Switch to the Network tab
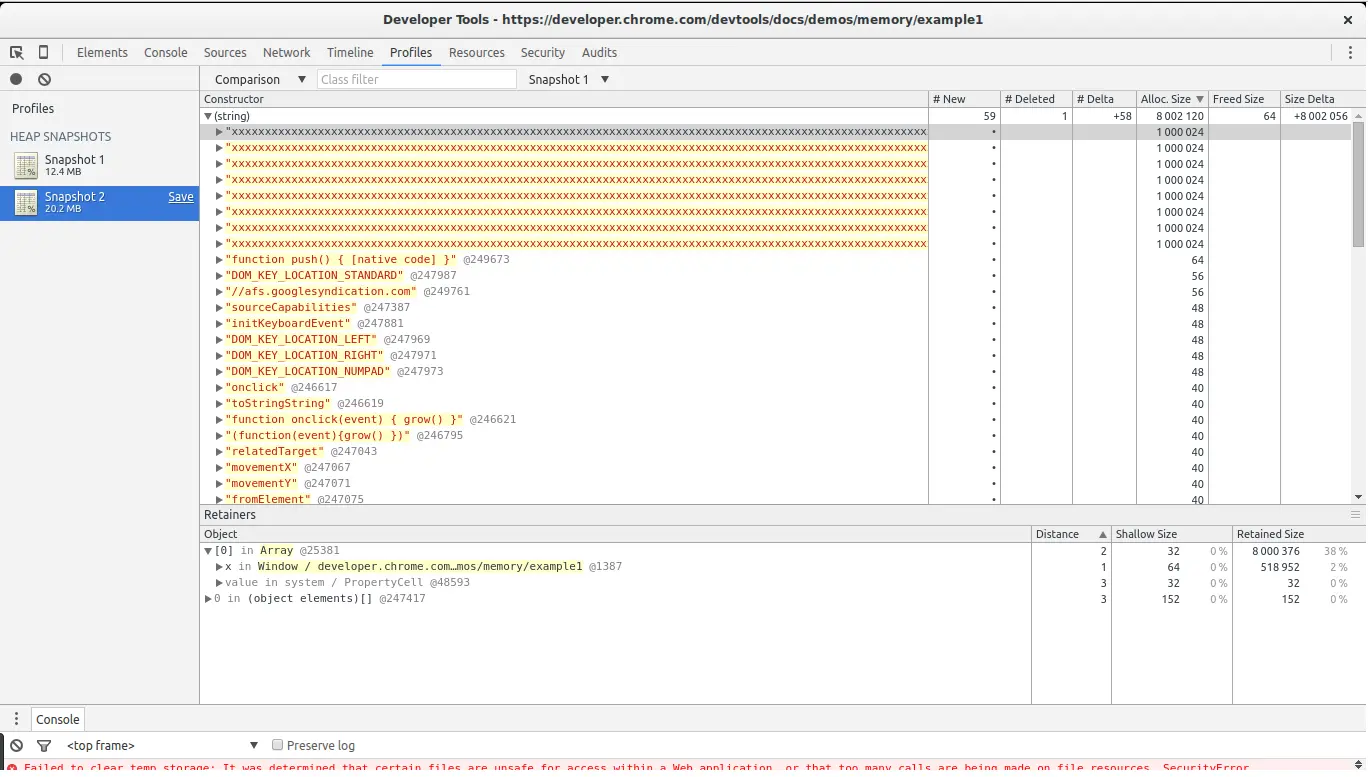 (286, 53)
